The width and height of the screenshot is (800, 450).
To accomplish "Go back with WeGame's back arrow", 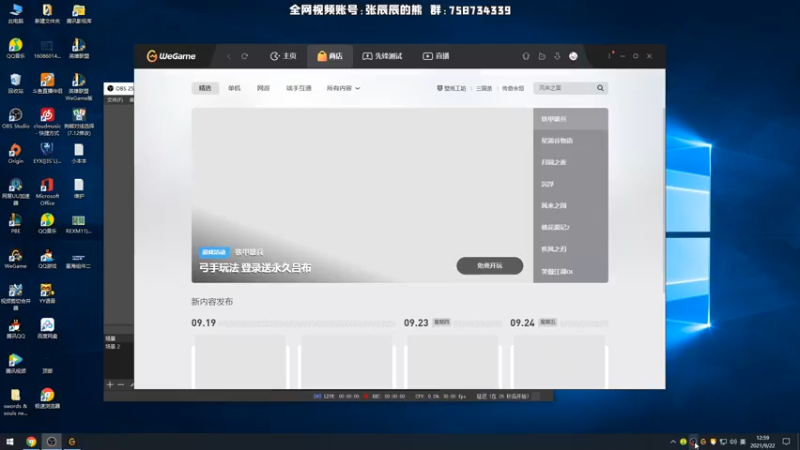I will [229, 56].
